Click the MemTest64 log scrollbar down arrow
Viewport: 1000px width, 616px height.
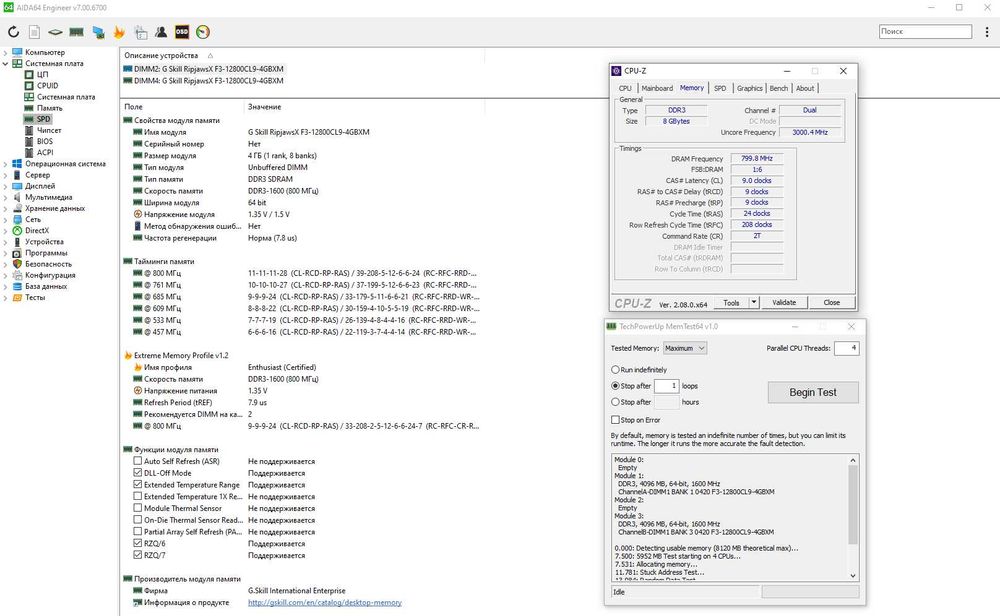coord(853,575)
